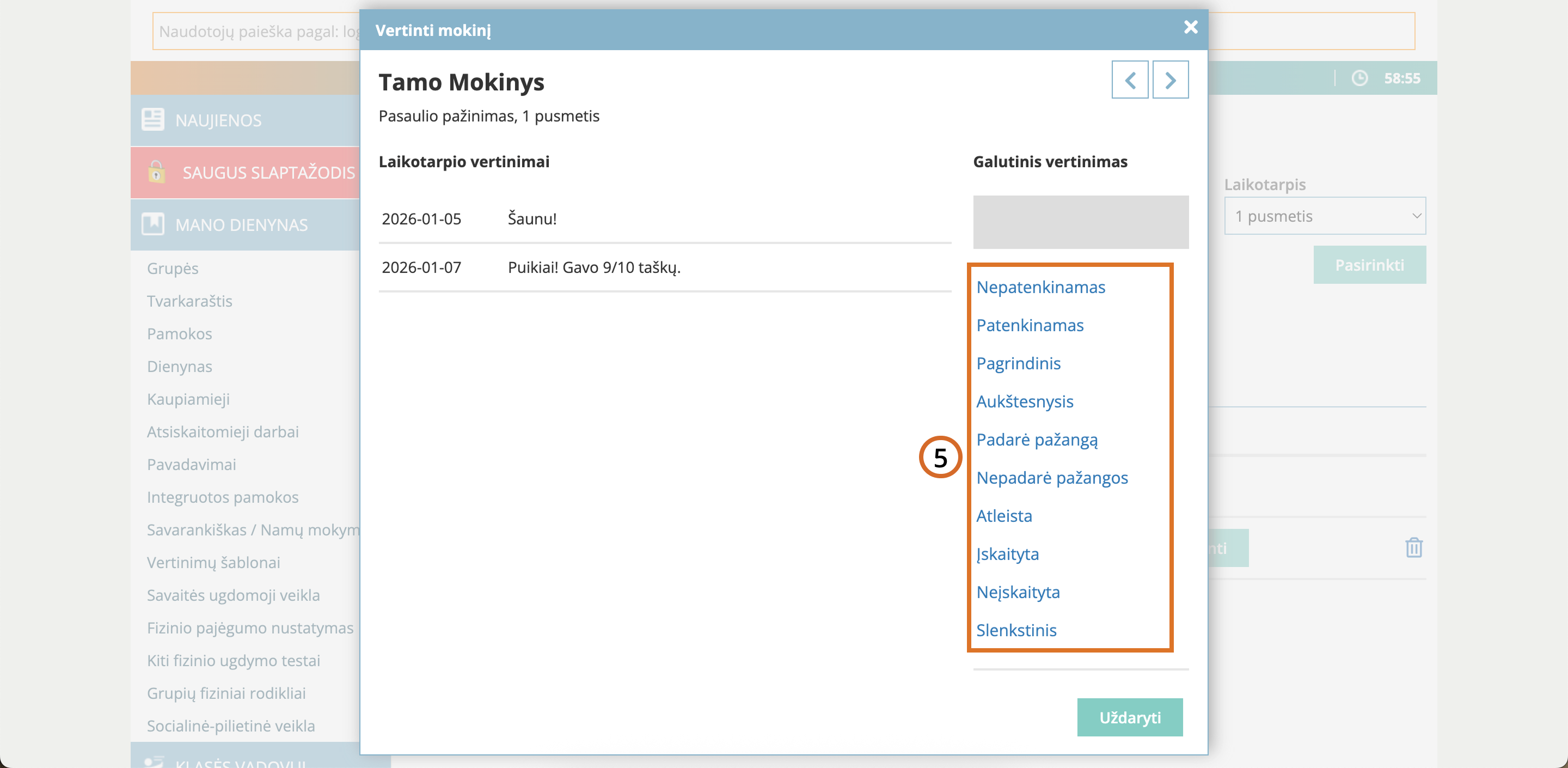Click the Naujienos news icon
The height and width of the screenshot is (768, 1568).
tap(152, 119)
